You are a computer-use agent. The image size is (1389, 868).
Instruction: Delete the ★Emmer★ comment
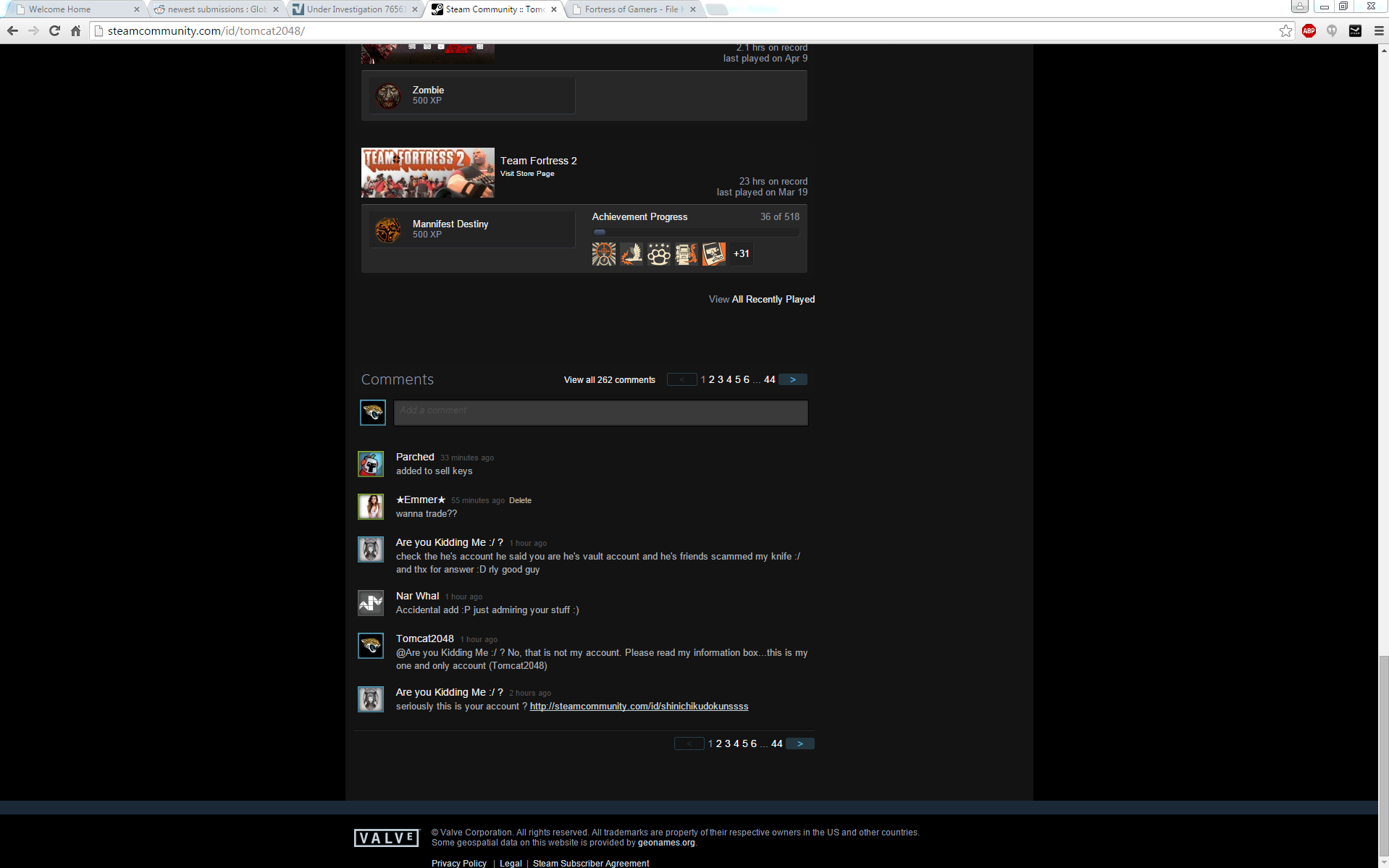tap(520, 500)
